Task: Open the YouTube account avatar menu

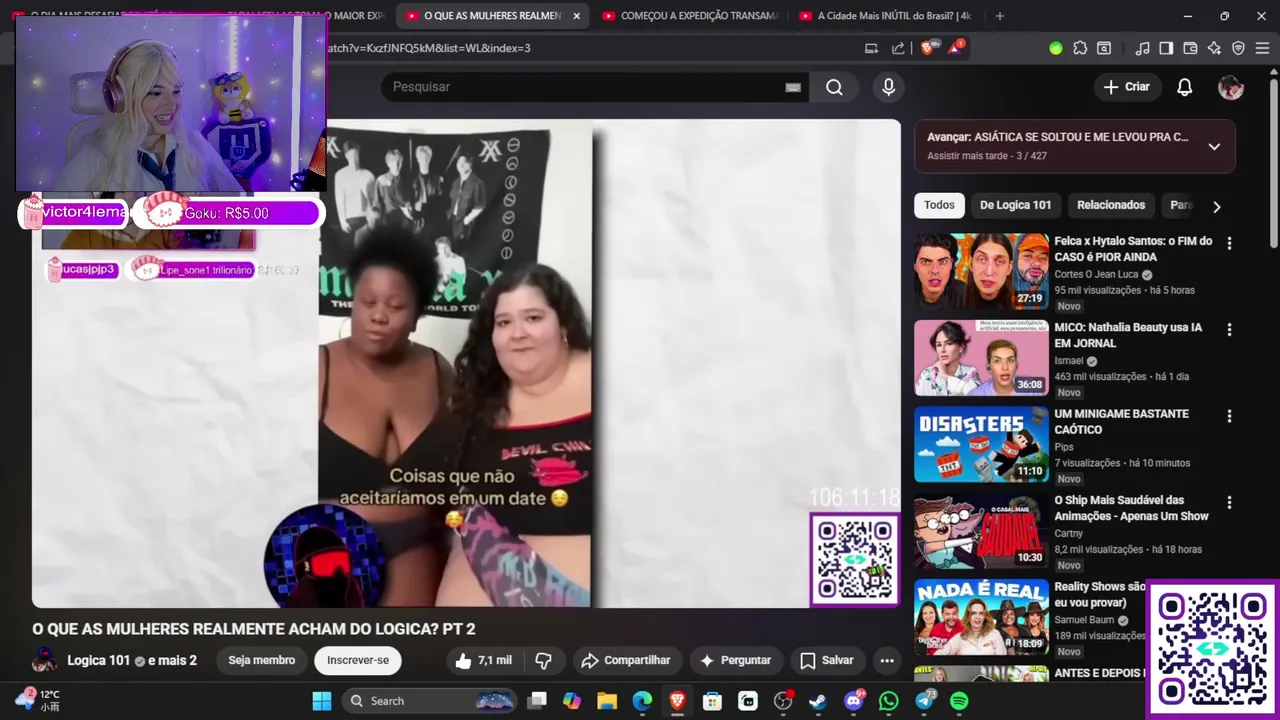Action: tap(1230, 87)
